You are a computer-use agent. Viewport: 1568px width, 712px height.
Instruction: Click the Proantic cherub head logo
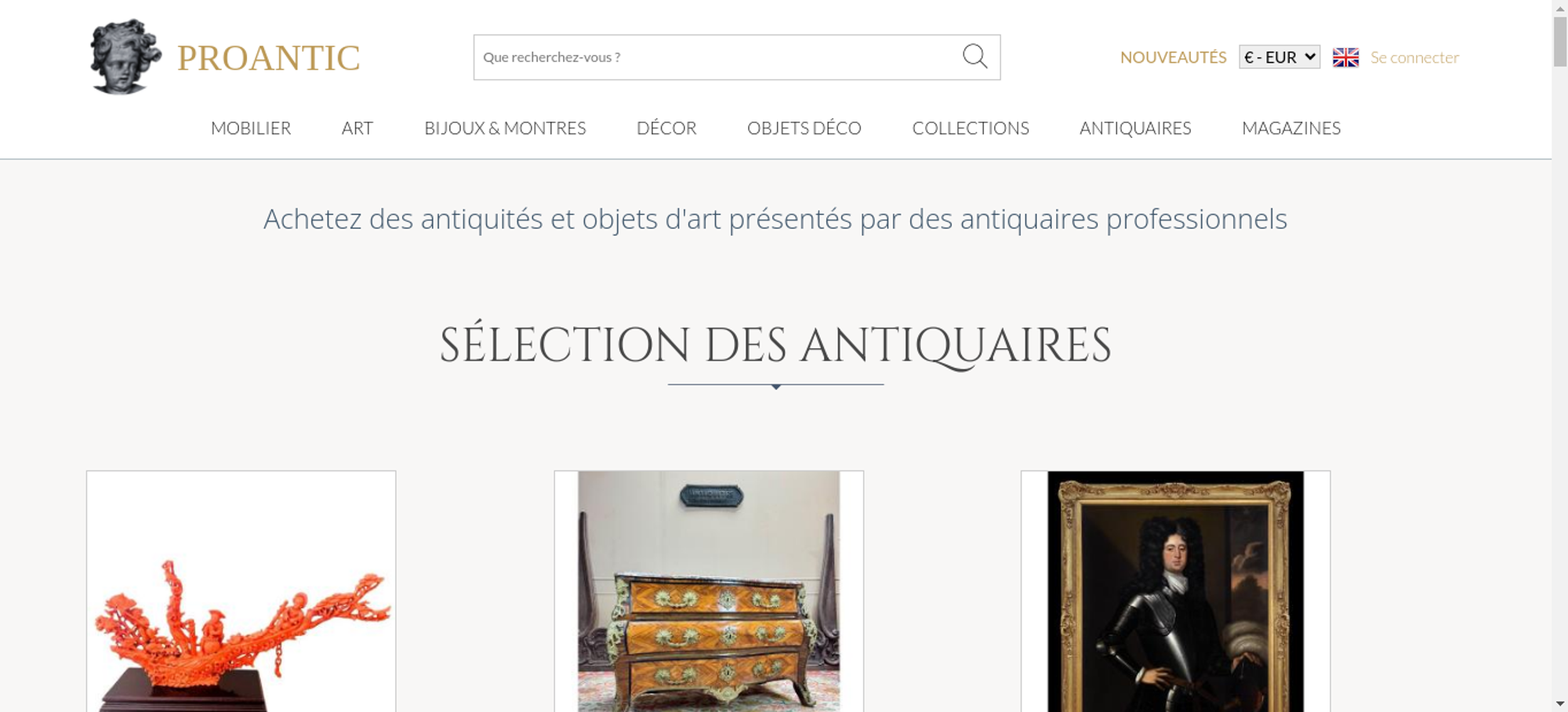[x=125, y=57]
